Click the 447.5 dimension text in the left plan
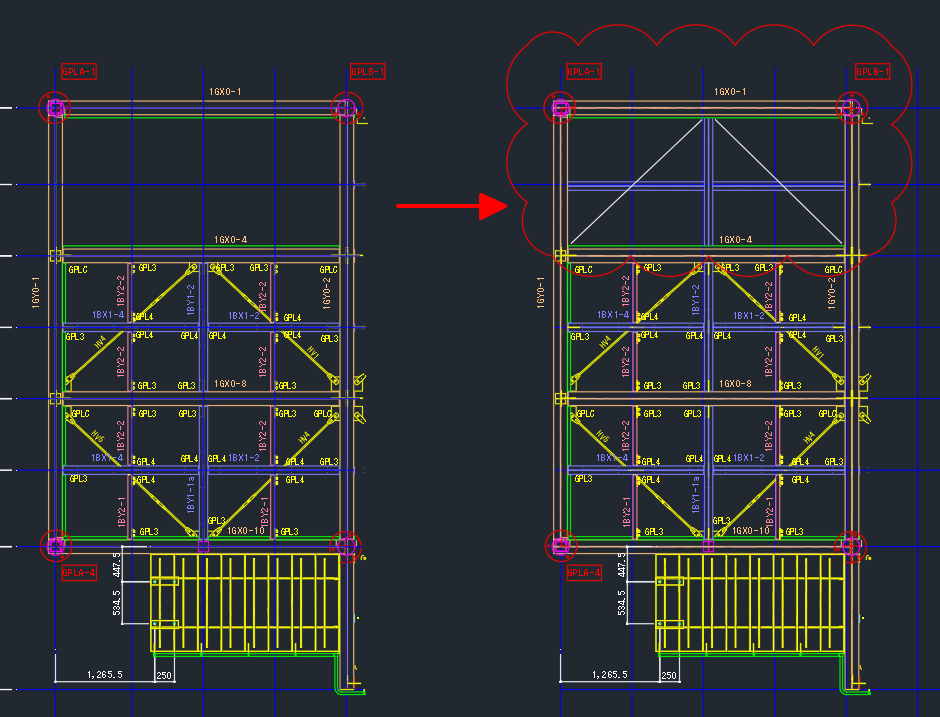The width and height of the screenshot is (940, 717). click(116, 564)
